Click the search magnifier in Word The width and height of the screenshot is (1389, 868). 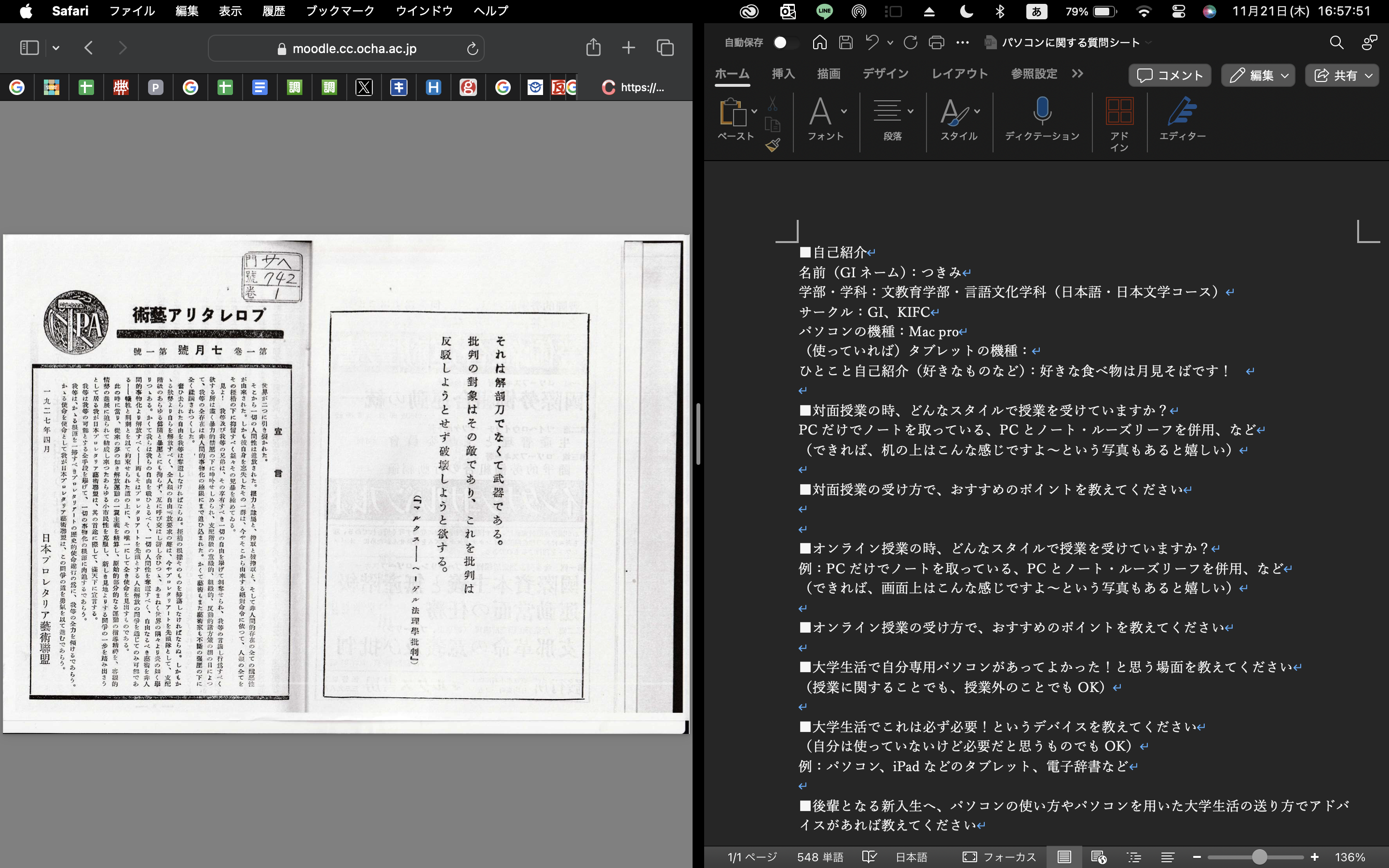[x=1336, y=42]
